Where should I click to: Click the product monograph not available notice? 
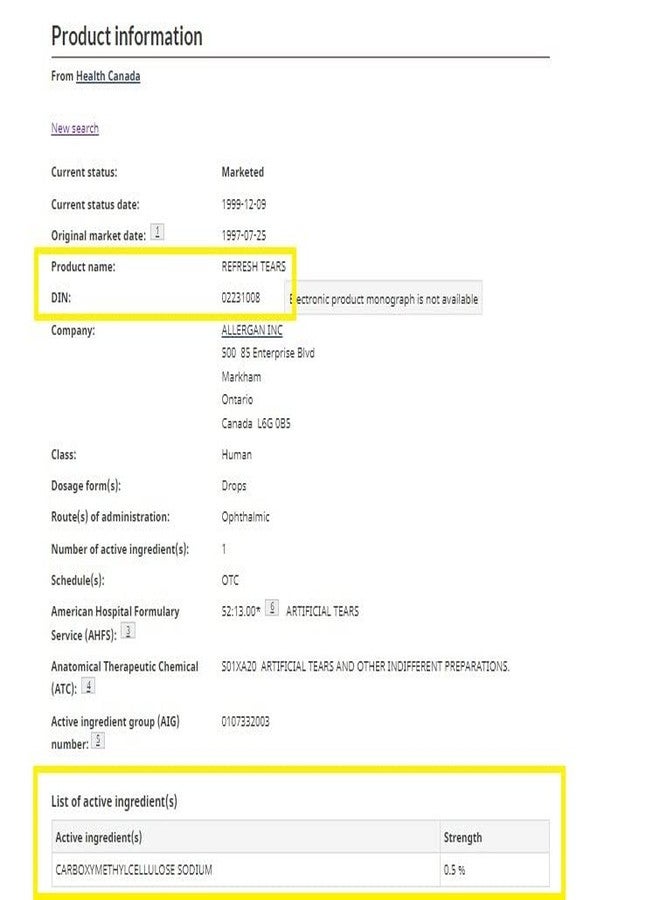(x=383, y=298)
